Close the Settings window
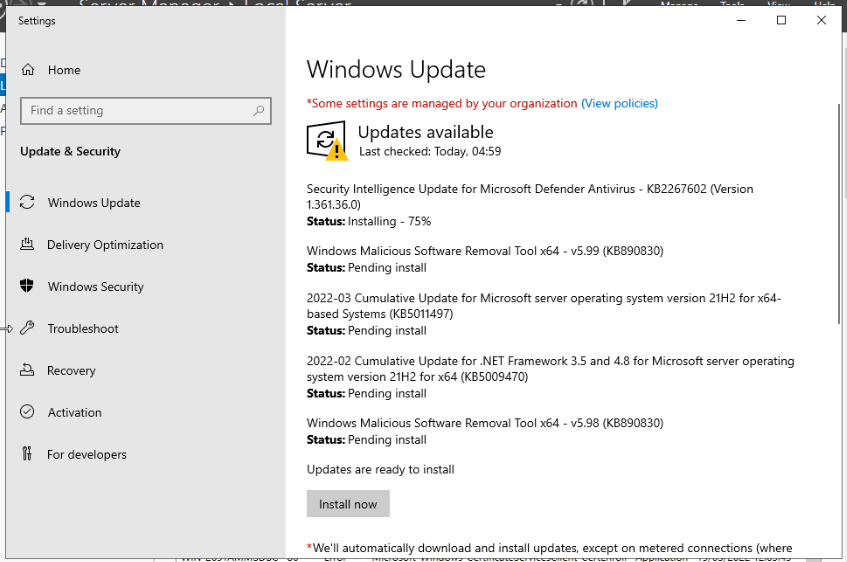The image size is (847, 562). pos(821,21)
